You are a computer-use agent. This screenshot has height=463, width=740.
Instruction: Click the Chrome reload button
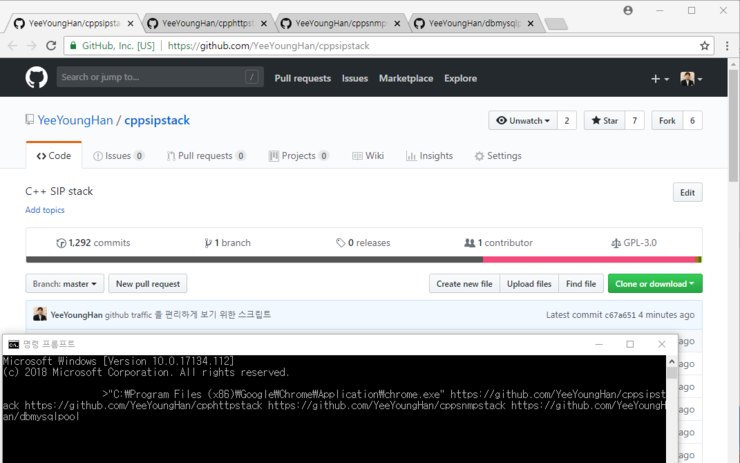(51, 46)
